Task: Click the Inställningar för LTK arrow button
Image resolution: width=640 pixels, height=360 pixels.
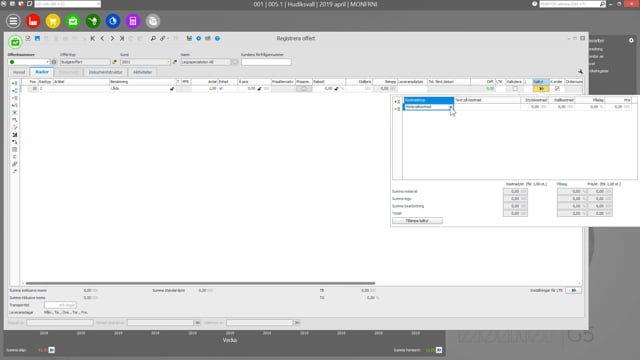Action: (x=573, y=290)
